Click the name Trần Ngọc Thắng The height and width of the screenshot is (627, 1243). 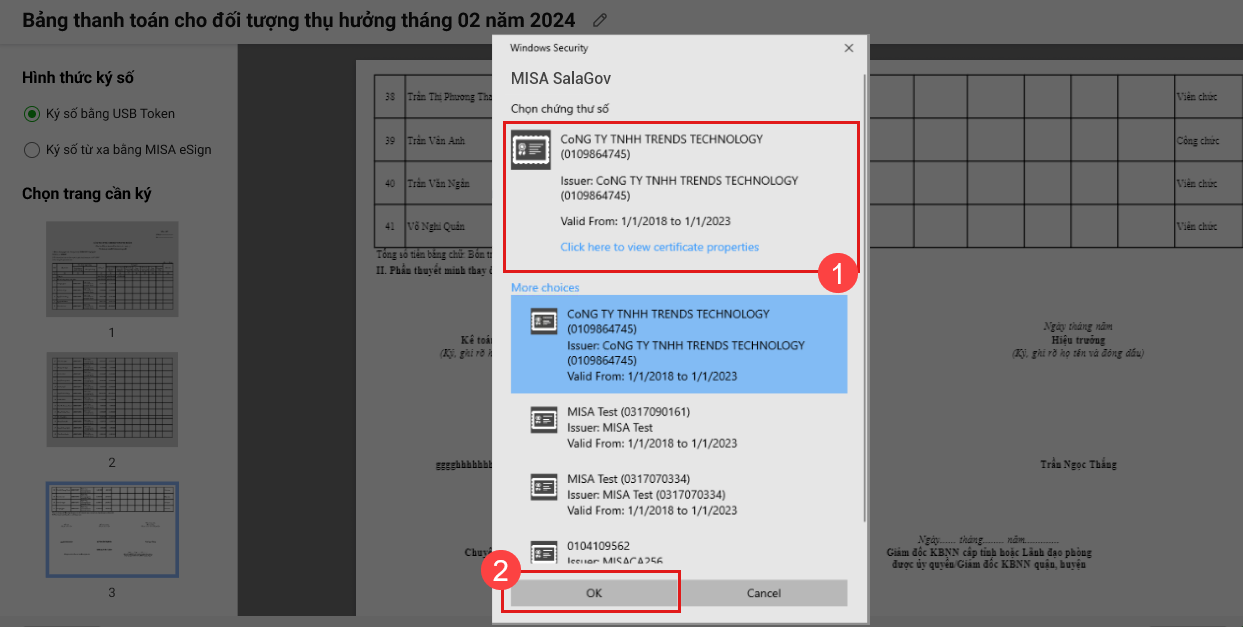[x=1078, y=464]
